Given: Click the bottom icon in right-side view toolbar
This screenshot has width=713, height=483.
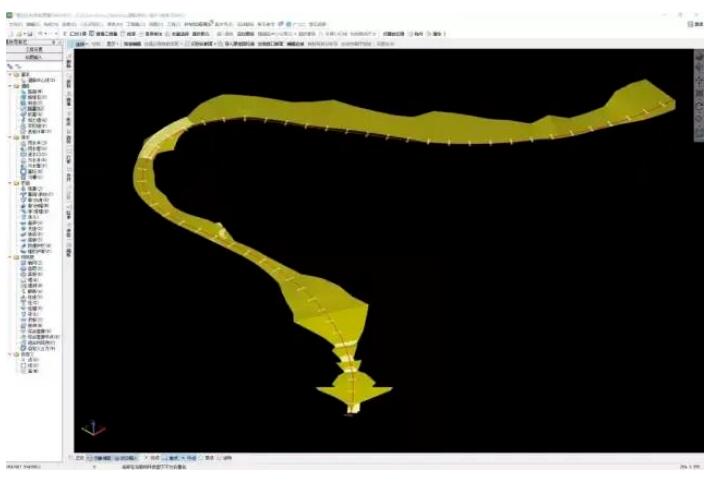Looking at the screenshot, I should tap(699, 131).
